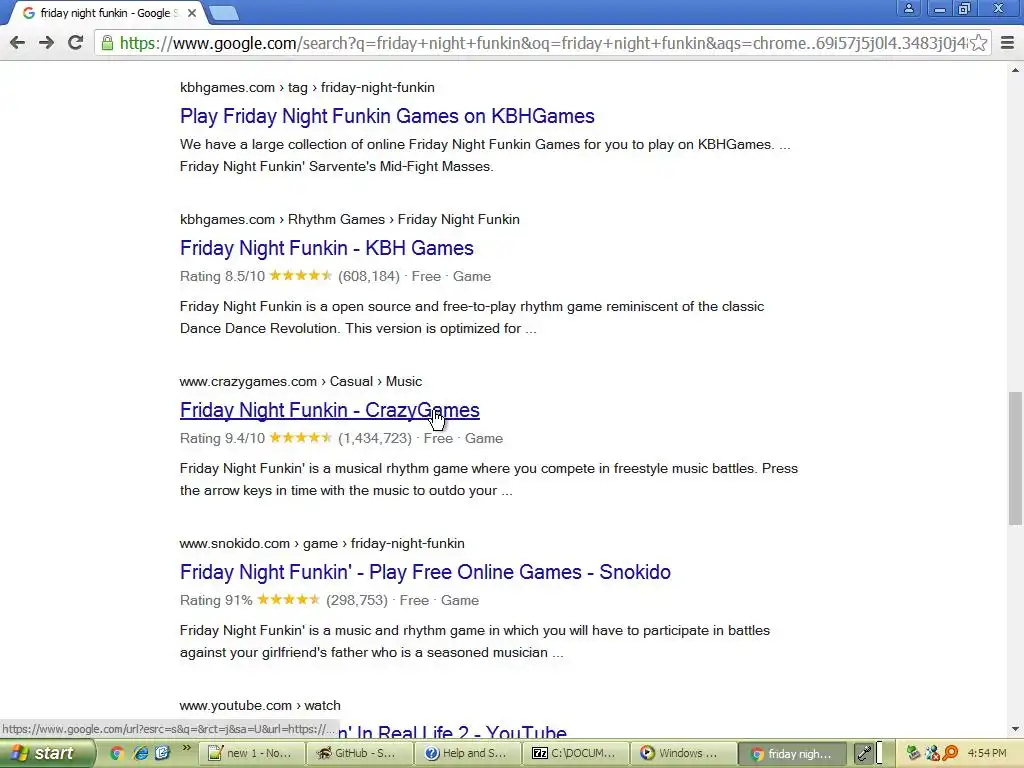Open Friday Night Funkin - CrazyGames result
Viewport: 1024px width, 768px height.
click(x=330, y=410)
